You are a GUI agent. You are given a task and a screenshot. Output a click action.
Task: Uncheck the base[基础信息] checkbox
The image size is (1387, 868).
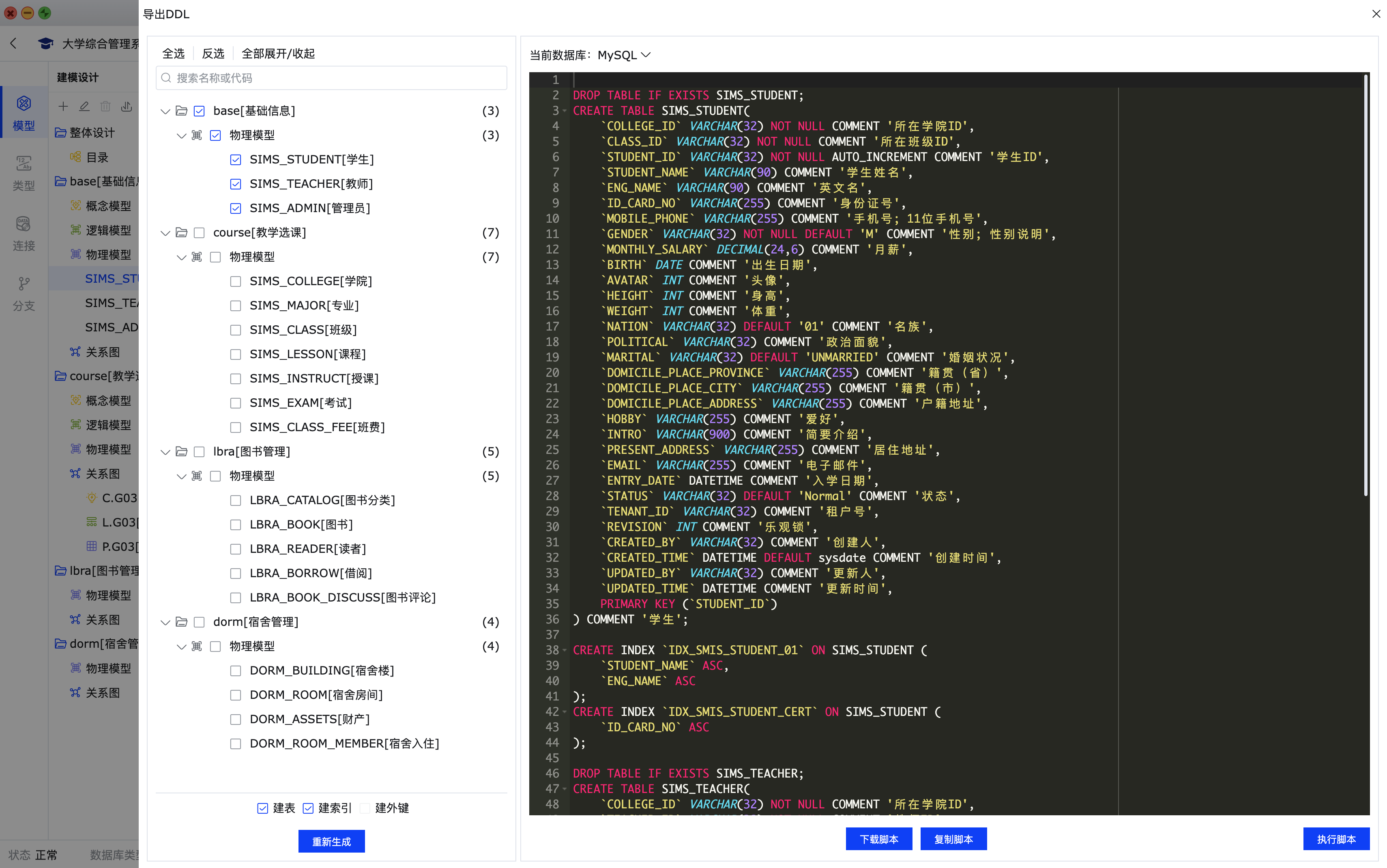click(199, 111)
